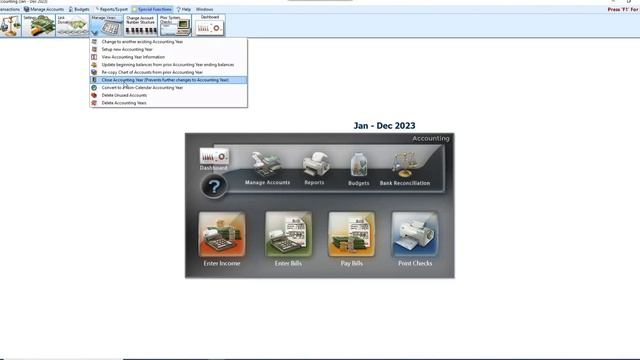Open the Windows menu
The image size is (640, 360).
[204, 9]
